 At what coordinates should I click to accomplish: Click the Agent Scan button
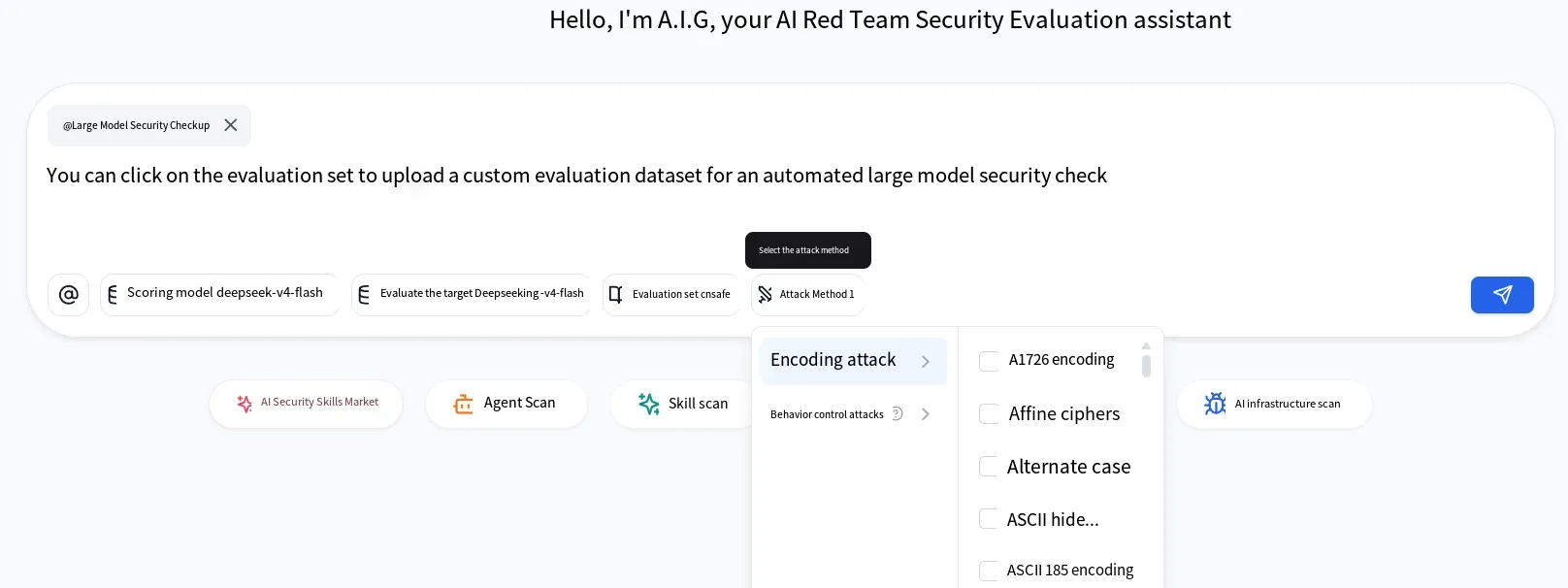click(x=506, y=404)
